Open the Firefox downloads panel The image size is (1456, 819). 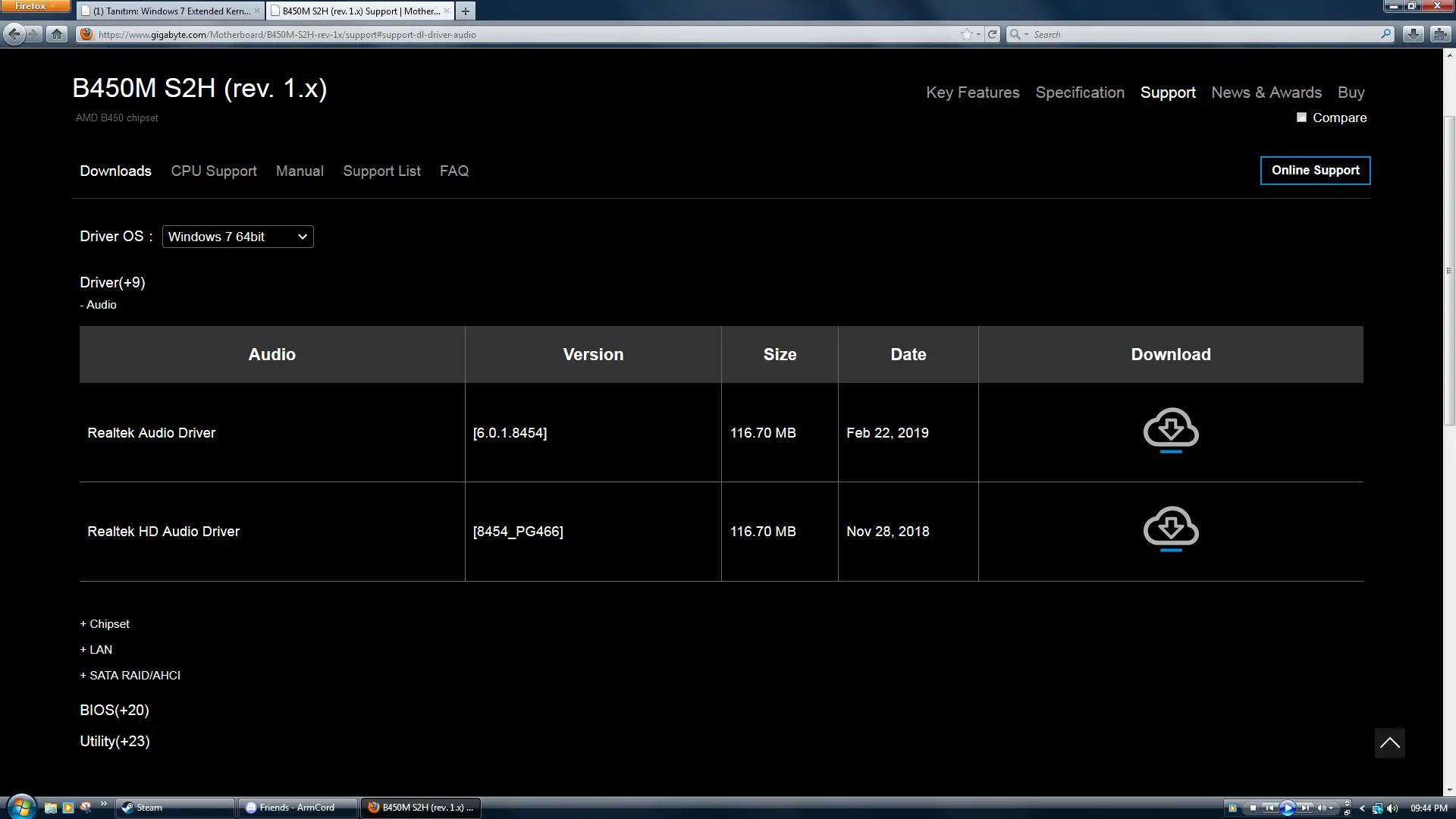1413,34
